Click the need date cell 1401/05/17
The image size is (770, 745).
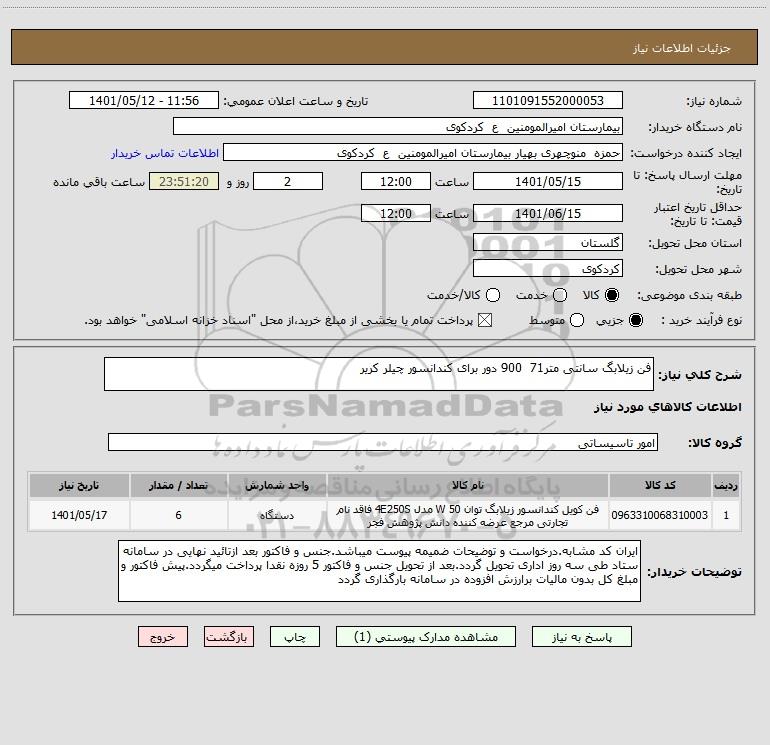(x=79, y=515)
